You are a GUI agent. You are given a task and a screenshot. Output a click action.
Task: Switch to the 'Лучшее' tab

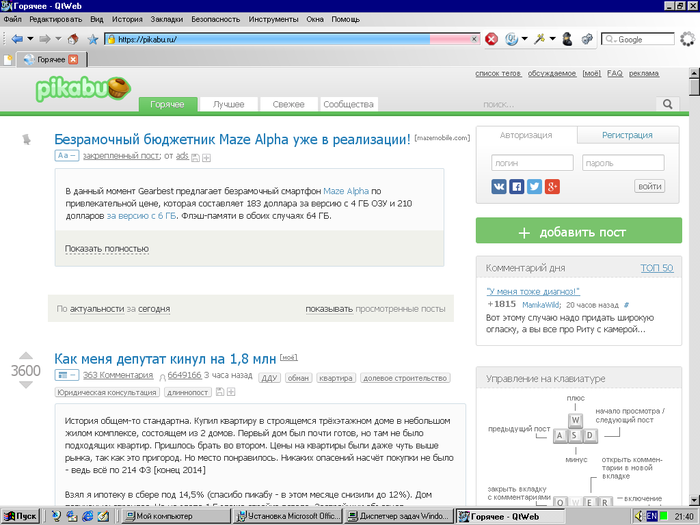coord(228,104)
